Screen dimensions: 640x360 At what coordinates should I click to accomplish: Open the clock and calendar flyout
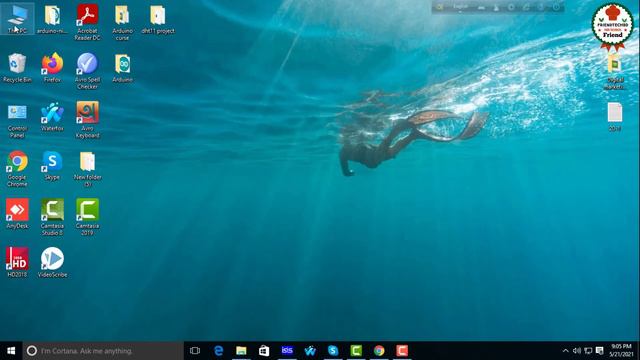click(x=621, y=351)
